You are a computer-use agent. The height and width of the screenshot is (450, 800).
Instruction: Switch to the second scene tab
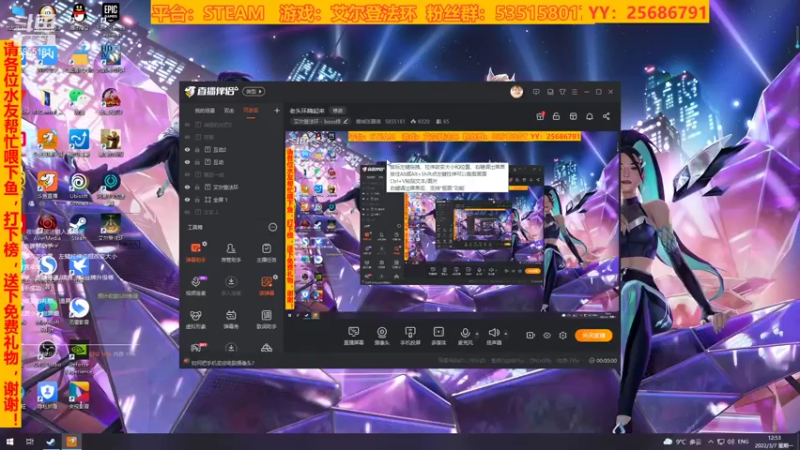(229, 111)
